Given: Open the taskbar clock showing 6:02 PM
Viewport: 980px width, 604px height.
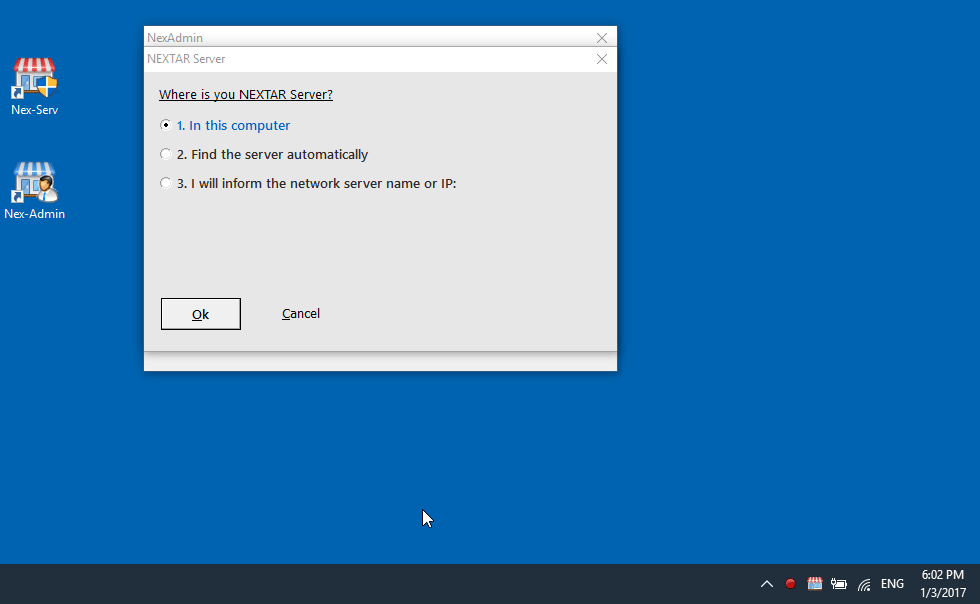Looking at the screenshot, I should (x=942, y=583).
